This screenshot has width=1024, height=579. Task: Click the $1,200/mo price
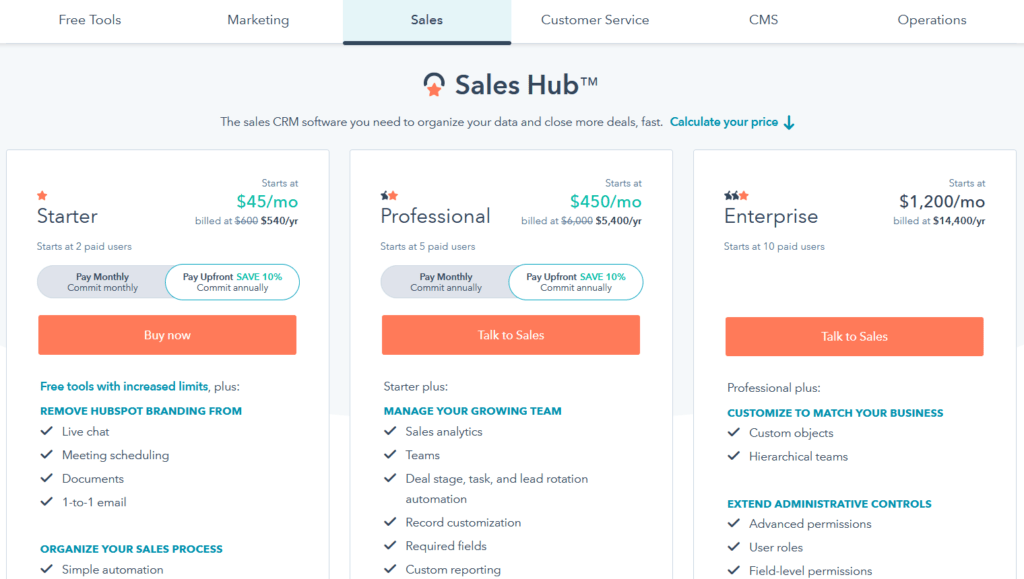[942, 202]
